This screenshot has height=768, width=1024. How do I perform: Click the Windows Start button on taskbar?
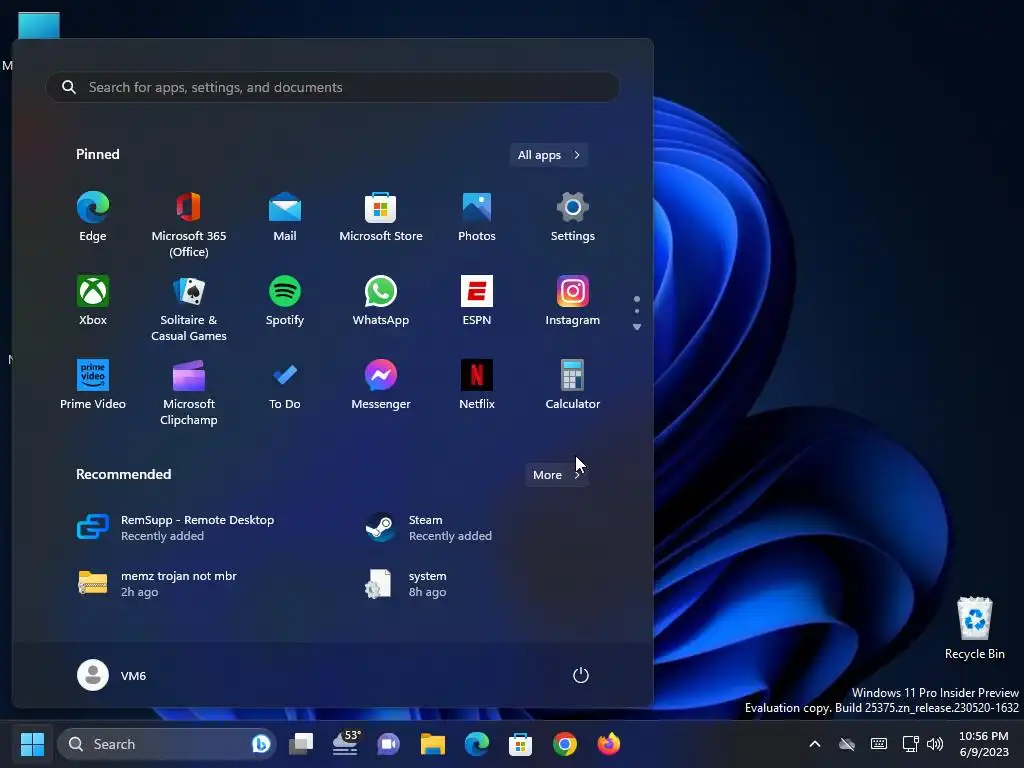pyautogui.click(x=32, y=744)
